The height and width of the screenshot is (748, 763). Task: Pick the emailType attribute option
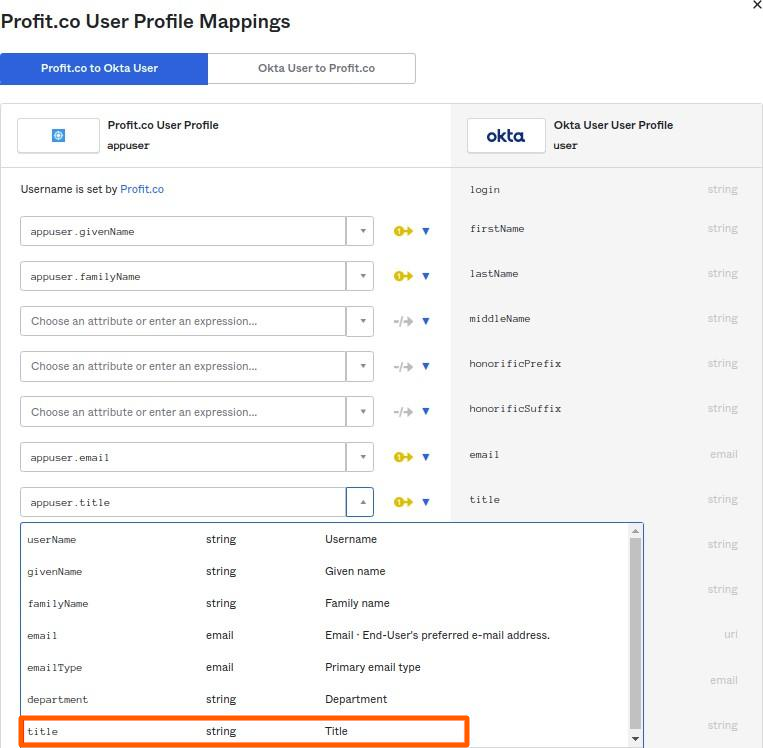tap(243, 667)
